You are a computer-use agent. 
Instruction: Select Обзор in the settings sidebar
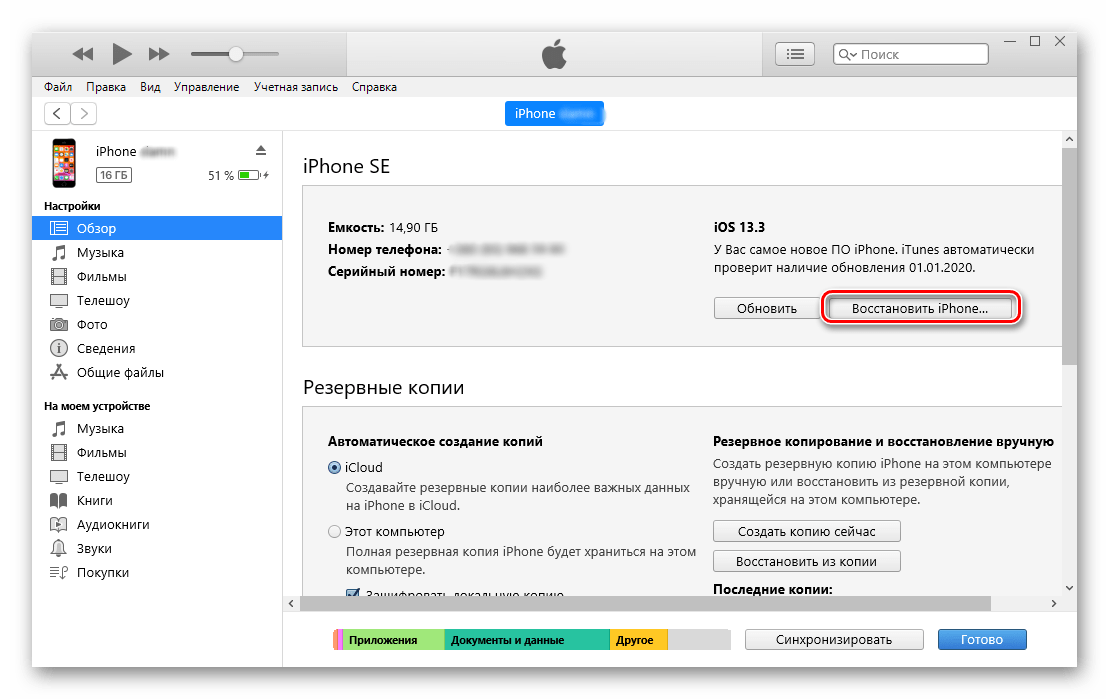pos(96,229)
